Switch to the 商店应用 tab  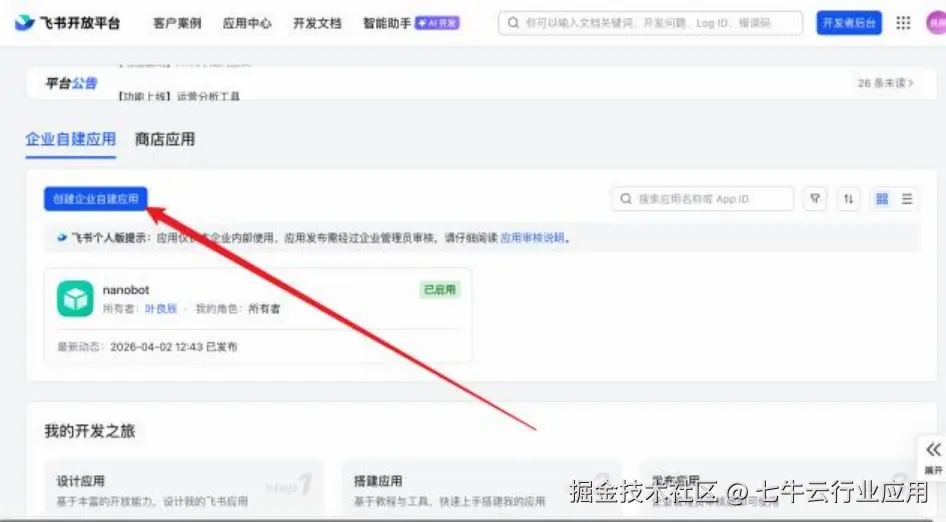click(x=165, y=139)
